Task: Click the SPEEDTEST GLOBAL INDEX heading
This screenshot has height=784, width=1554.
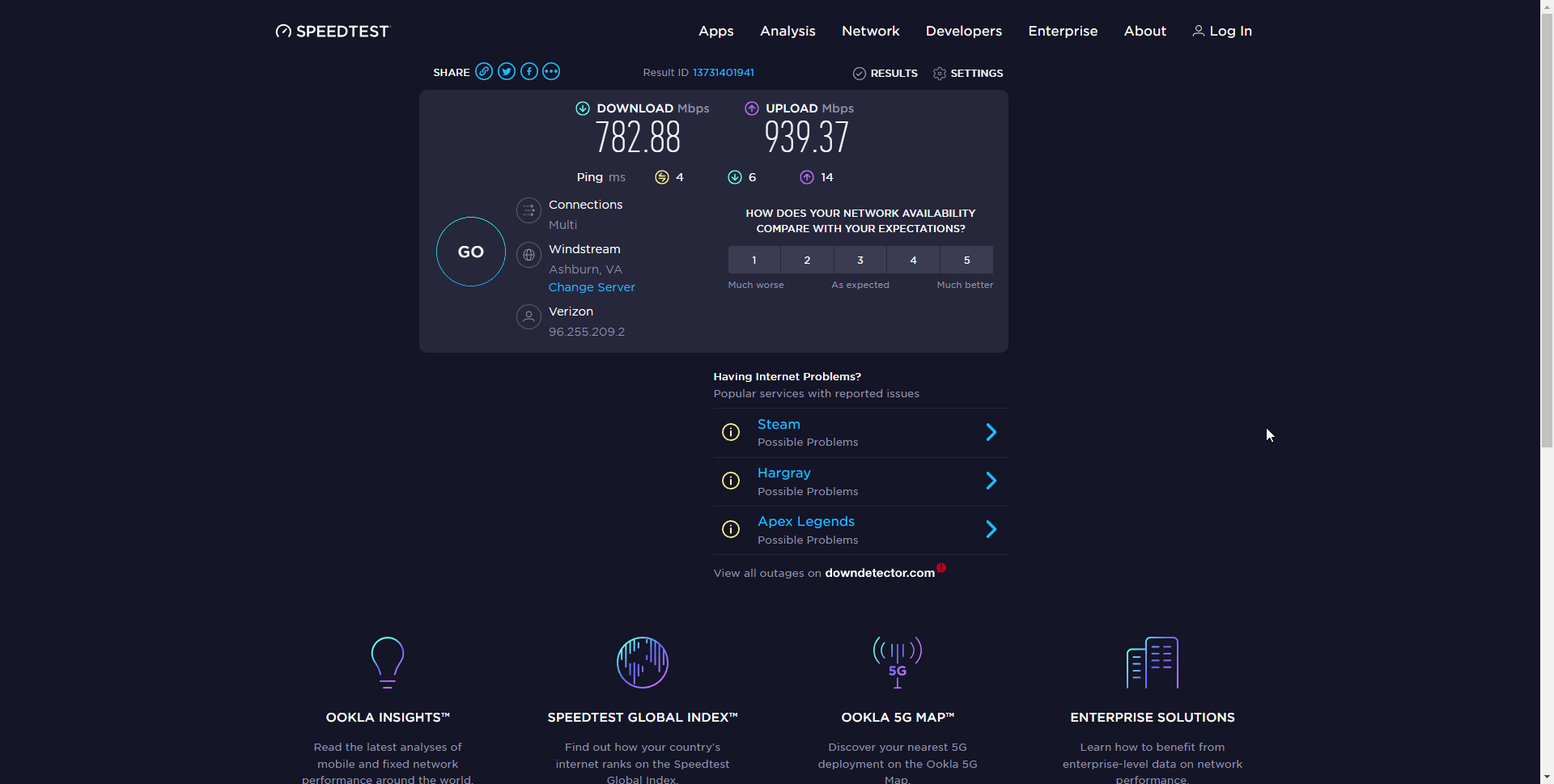Action: pos(643,718)
